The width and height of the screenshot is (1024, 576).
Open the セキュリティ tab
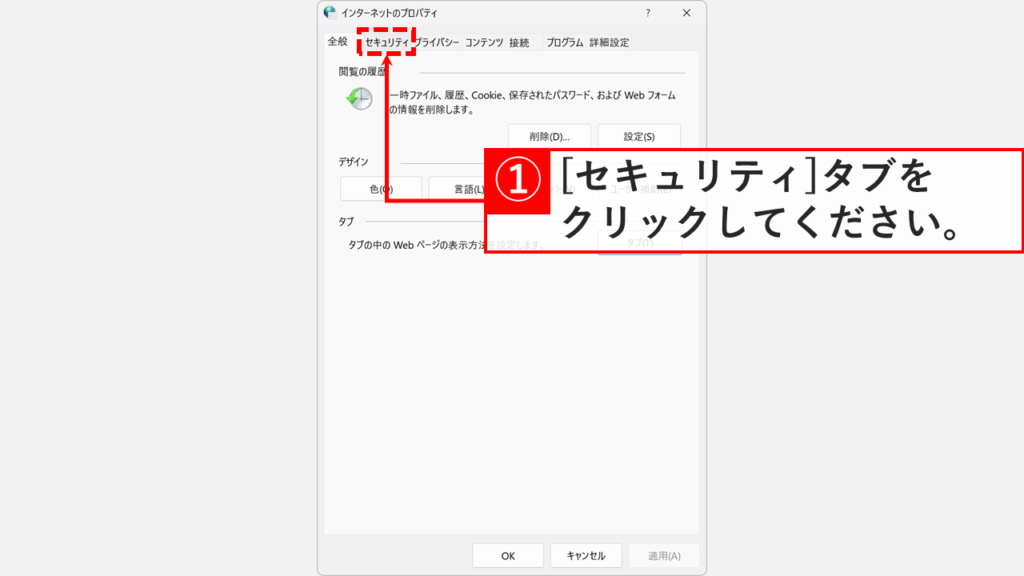point(386,42)
